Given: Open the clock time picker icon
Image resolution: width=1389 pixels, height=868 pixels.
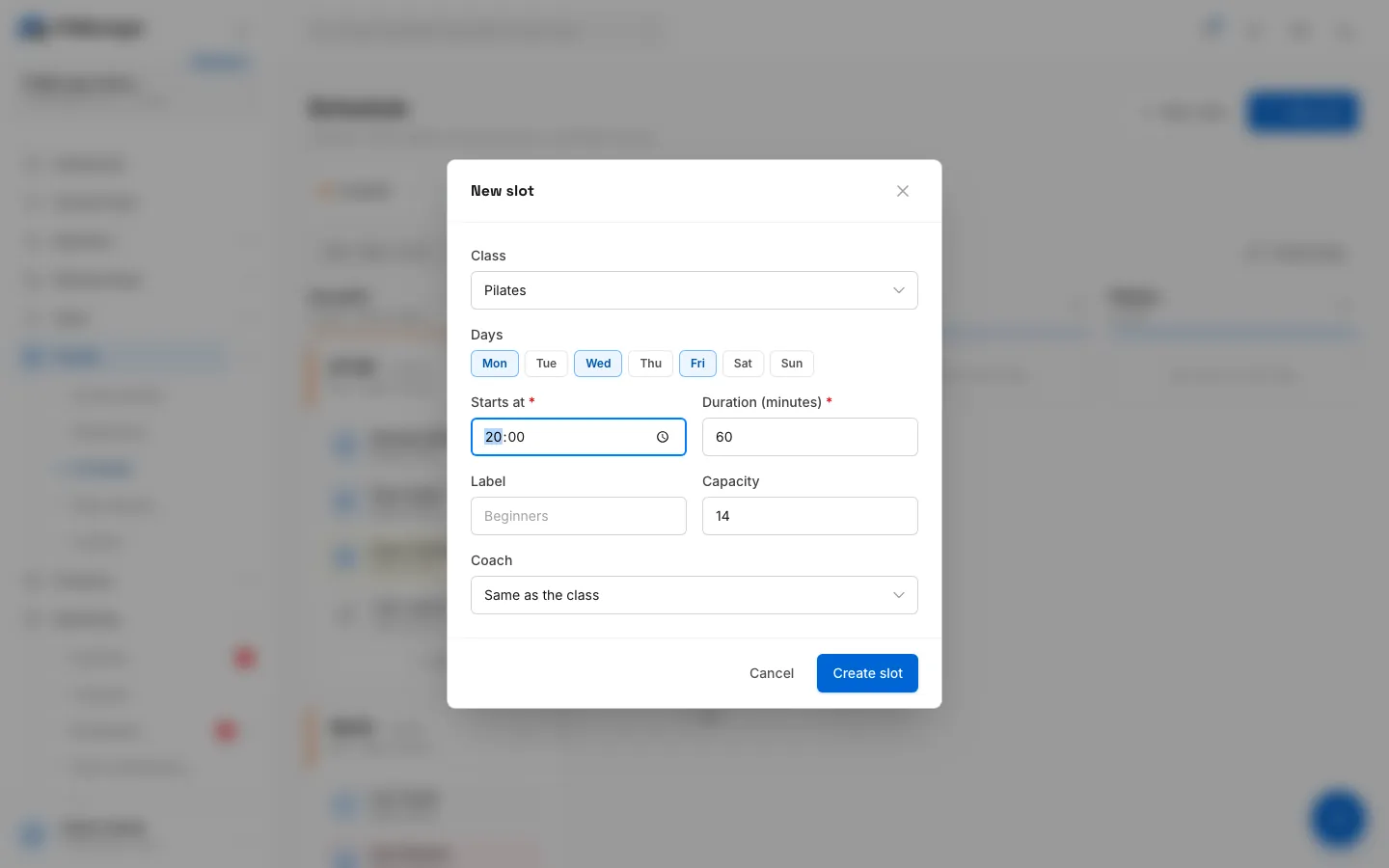Looking at the screenshot, I should [663, 437].
